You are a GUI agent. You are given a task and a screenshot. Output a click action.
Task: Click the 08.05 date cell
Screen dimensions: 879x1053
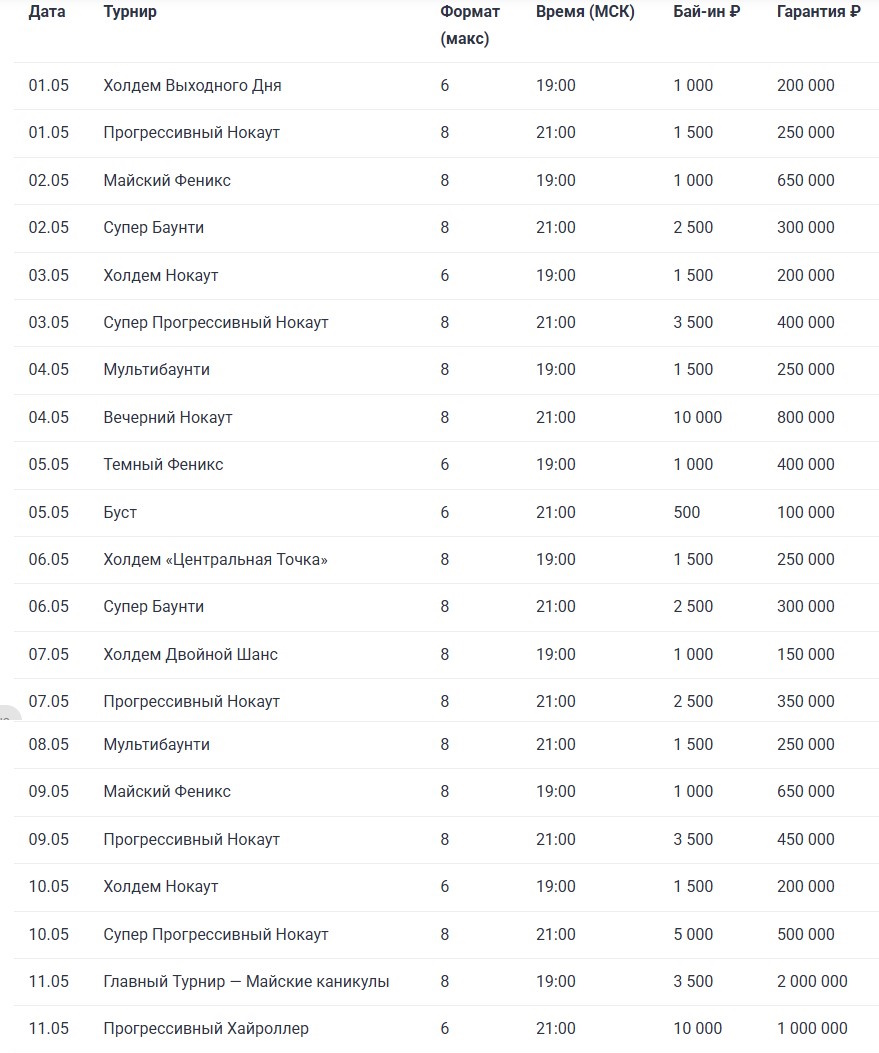point(49,744)
